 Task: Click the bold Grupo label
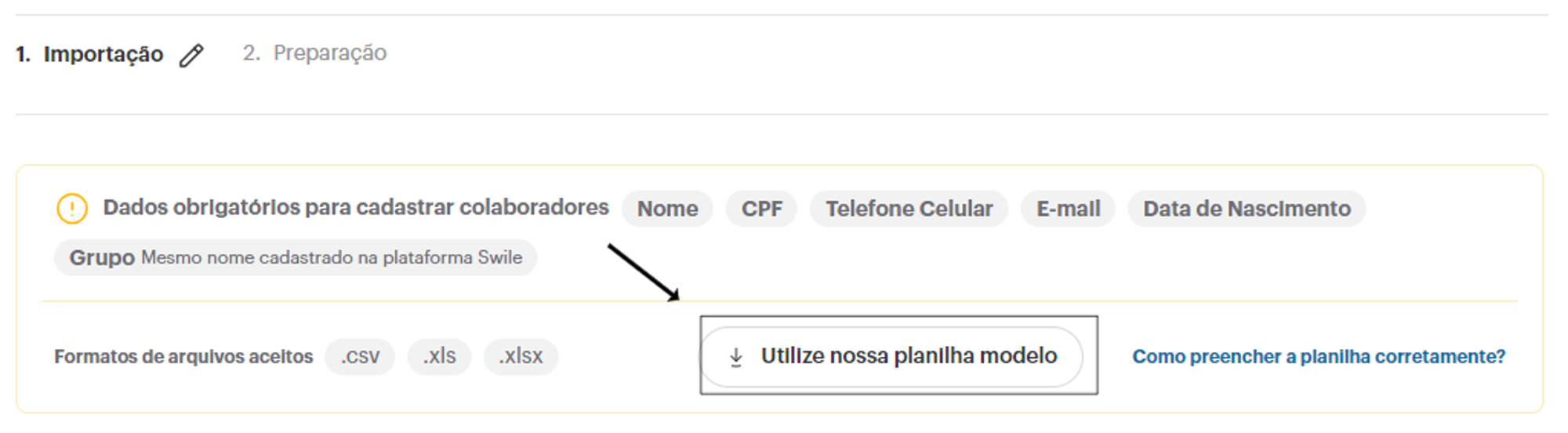pyautogui.click(x=102, y=257)
